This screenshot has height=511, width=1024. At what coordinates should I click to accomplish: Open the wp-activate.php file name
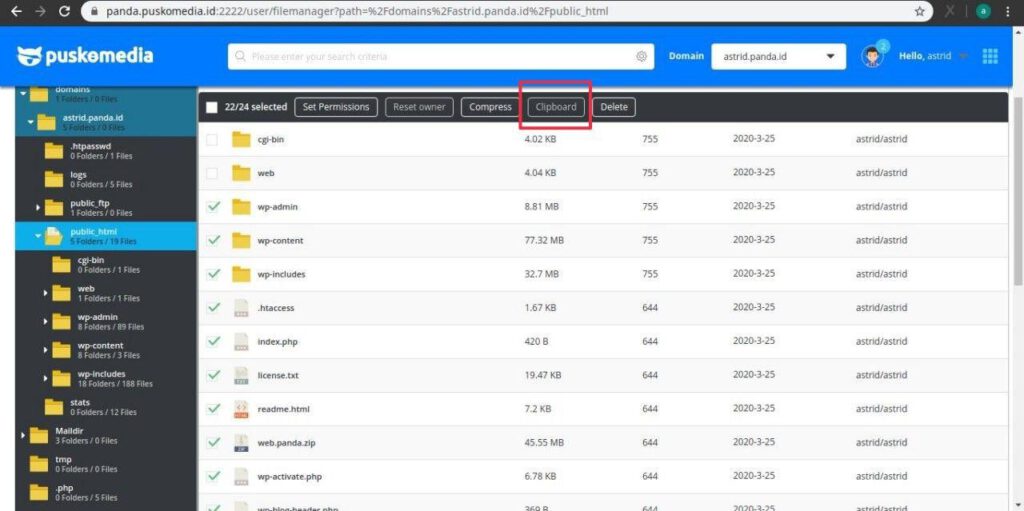point(289,476)
